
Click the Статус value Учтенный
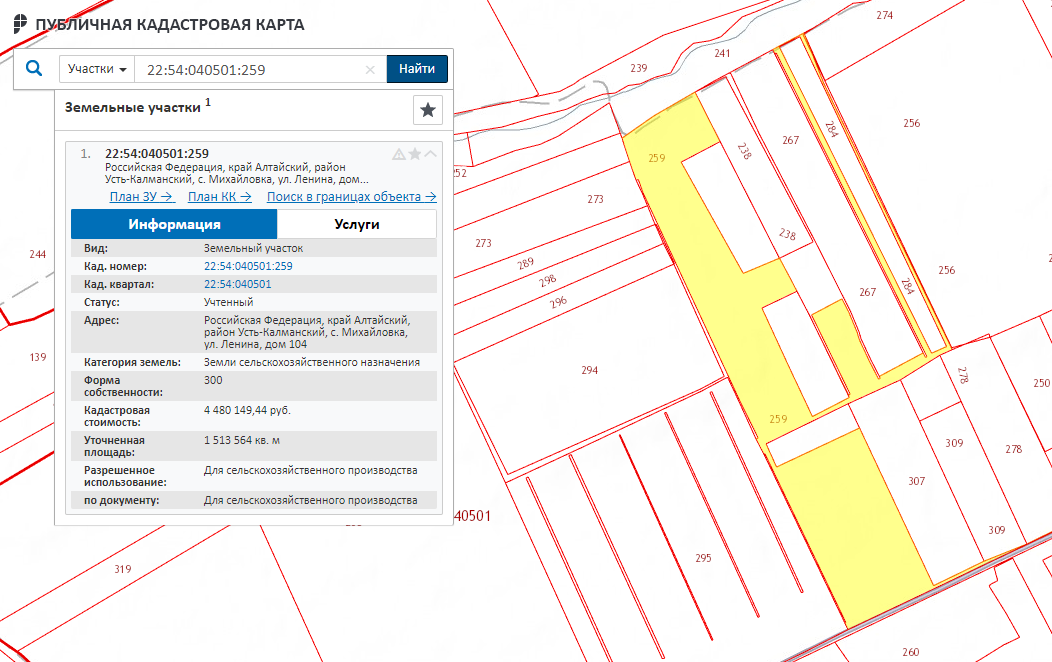click(x=229, y=302)
